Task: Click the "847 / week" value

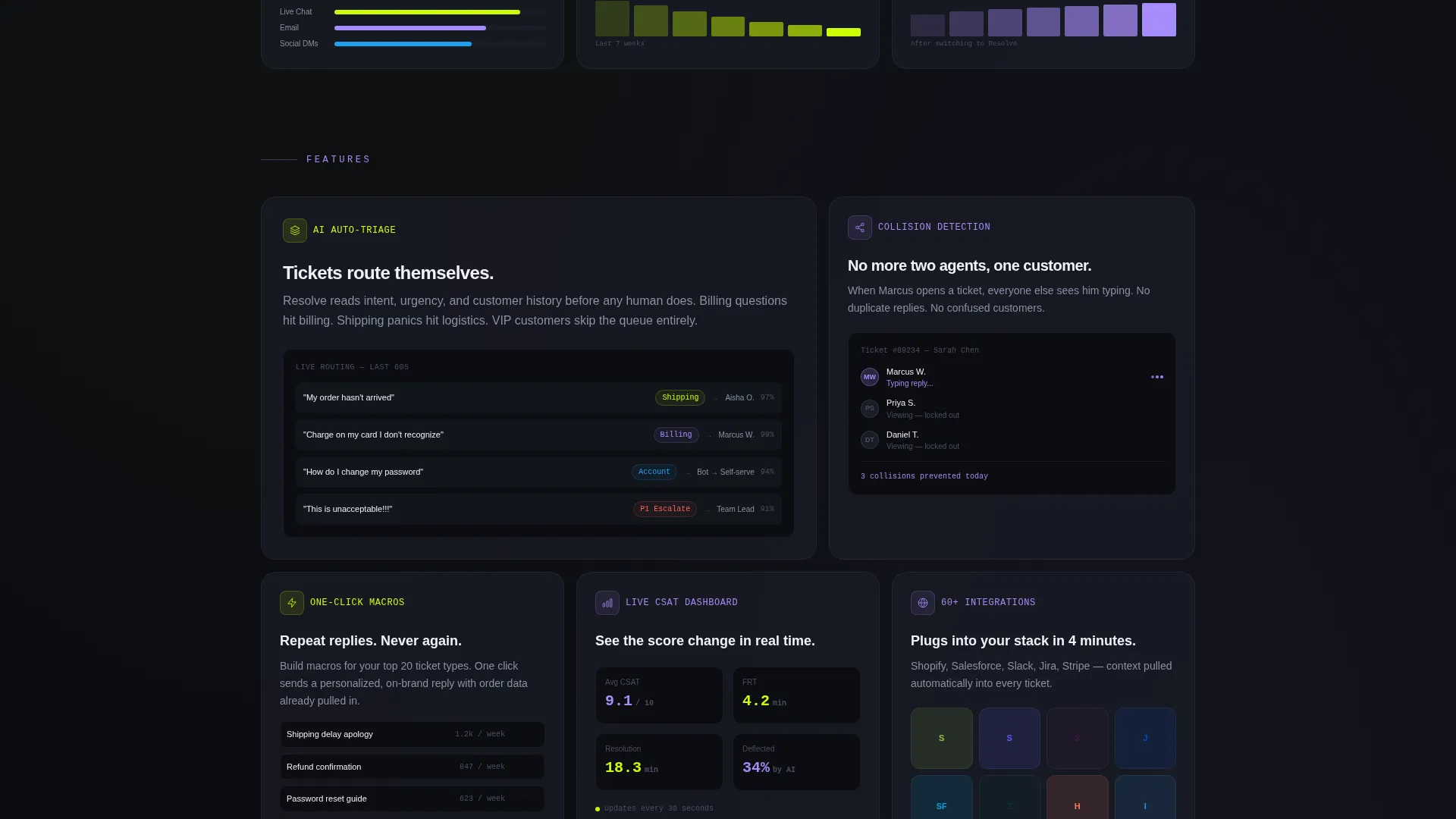Action: [x=482, y=767]
